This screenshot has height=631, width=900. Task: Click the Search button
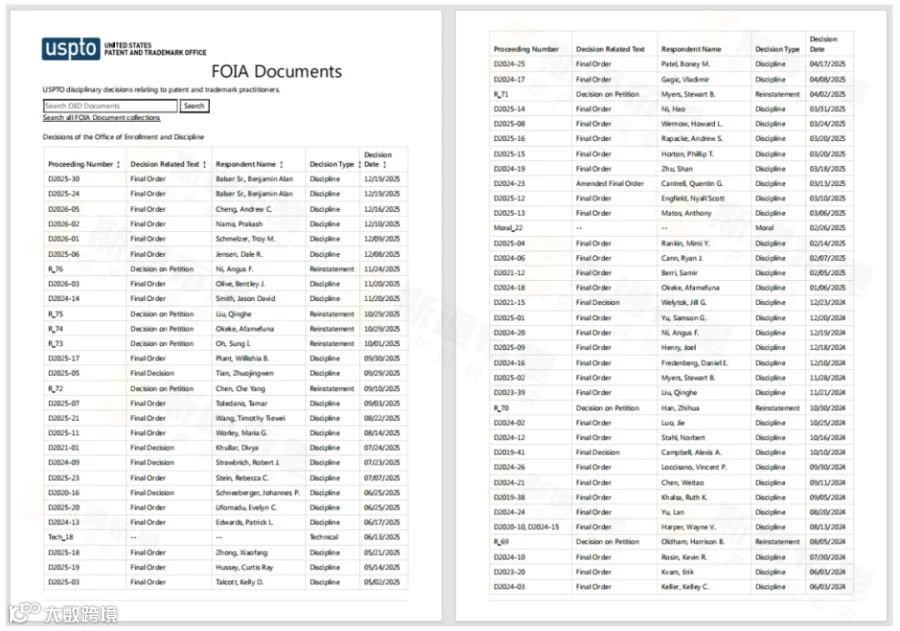point(195,106)
